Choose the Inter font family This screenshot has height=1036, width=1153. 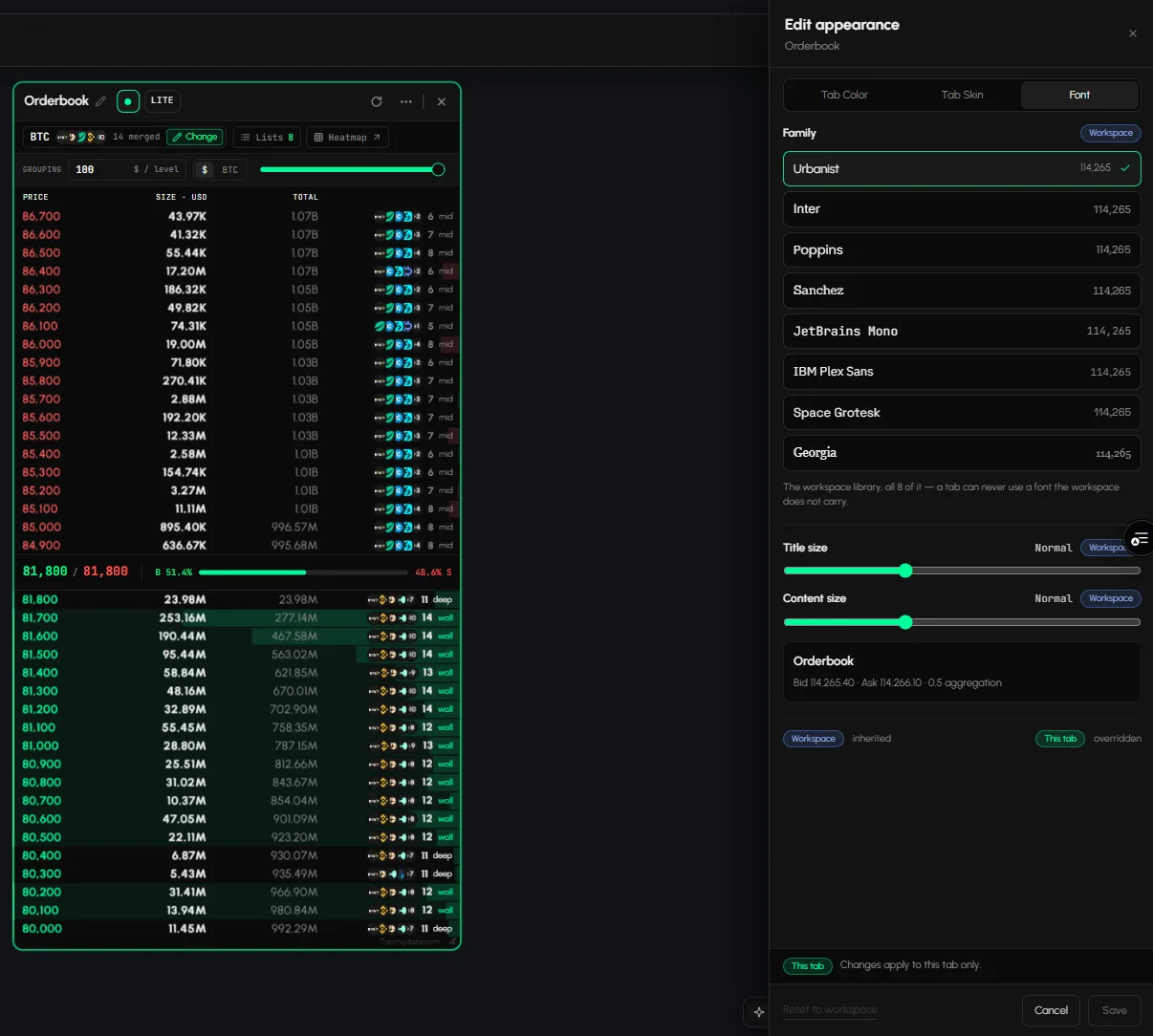pos(962,209)
